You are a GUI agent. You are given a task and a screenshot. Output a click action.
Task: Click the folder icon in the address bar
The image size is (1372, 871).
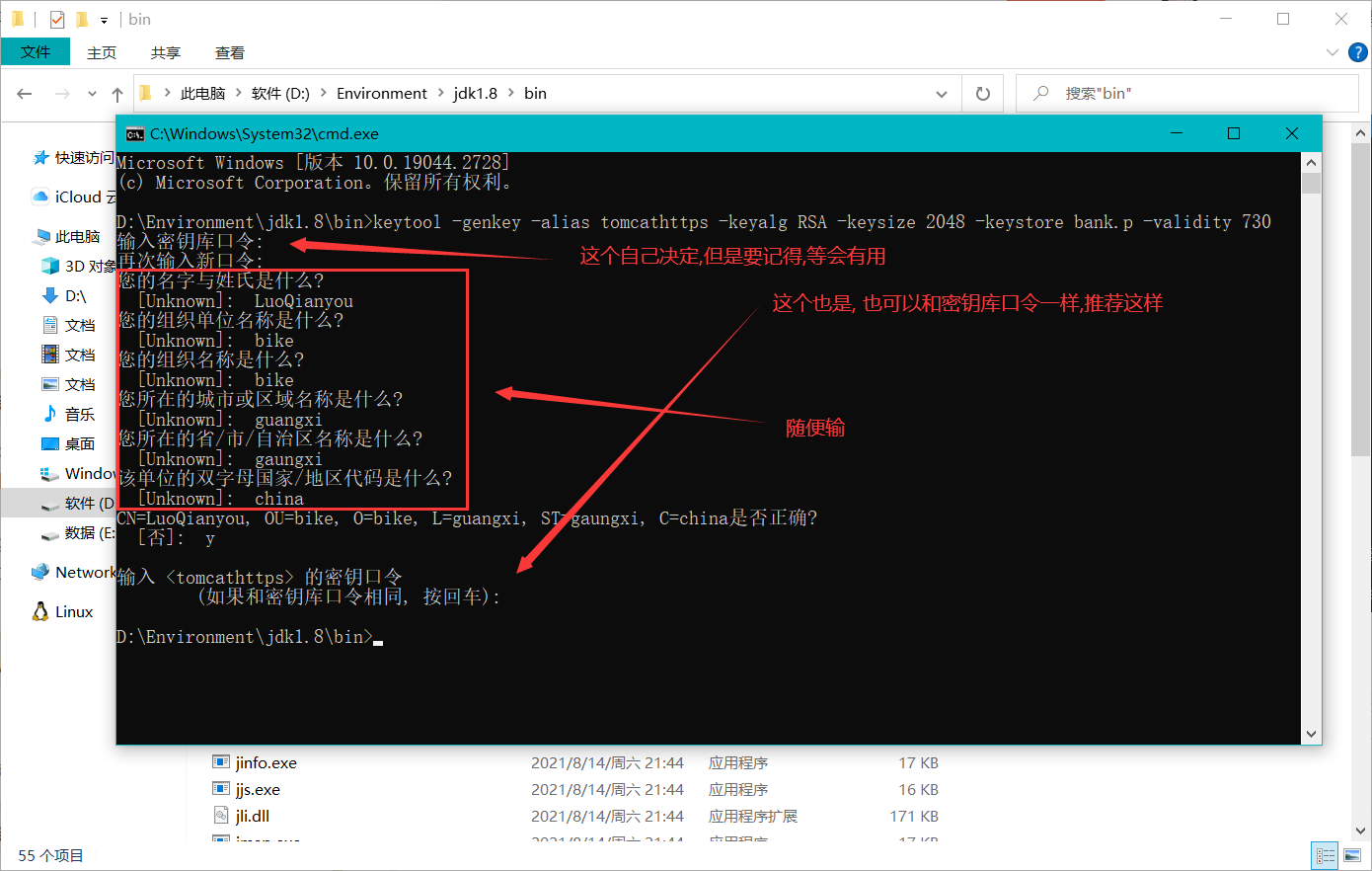pyautogui.click(x=146, y=93)
